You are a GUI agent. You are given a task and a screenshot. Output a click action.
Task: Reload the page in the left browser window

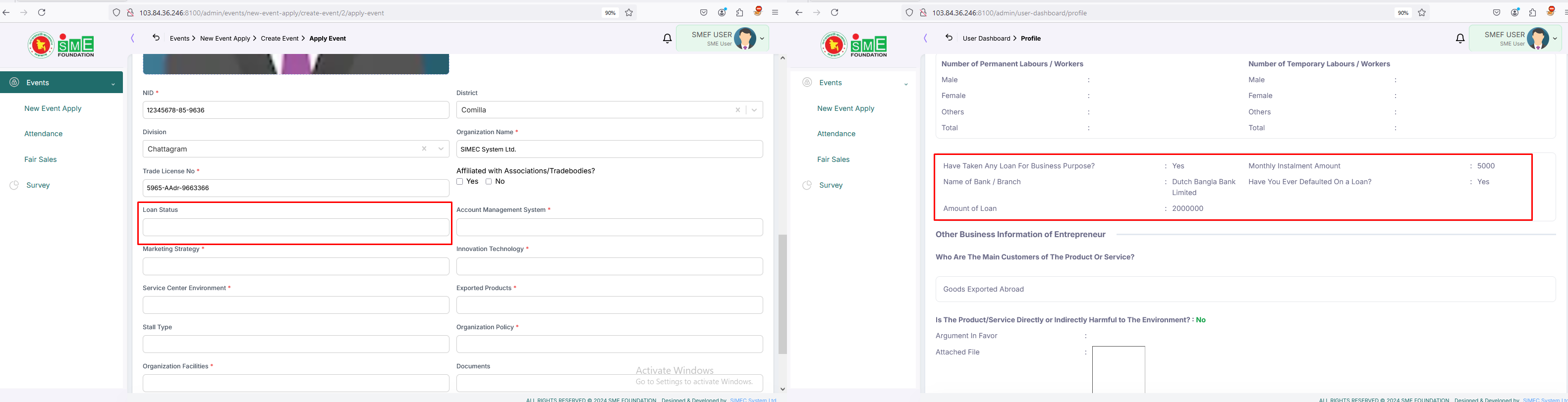click(42, 12)
